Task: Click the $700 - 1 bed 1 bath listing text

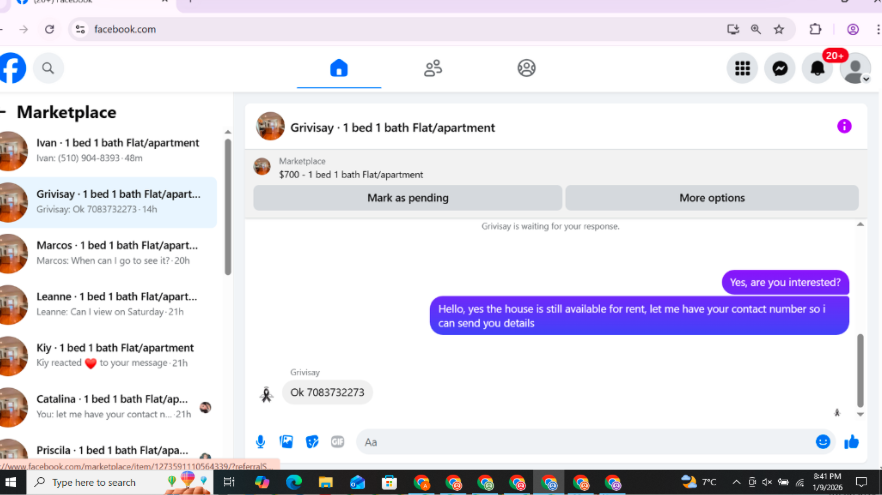Action: (x=351, y=174)
